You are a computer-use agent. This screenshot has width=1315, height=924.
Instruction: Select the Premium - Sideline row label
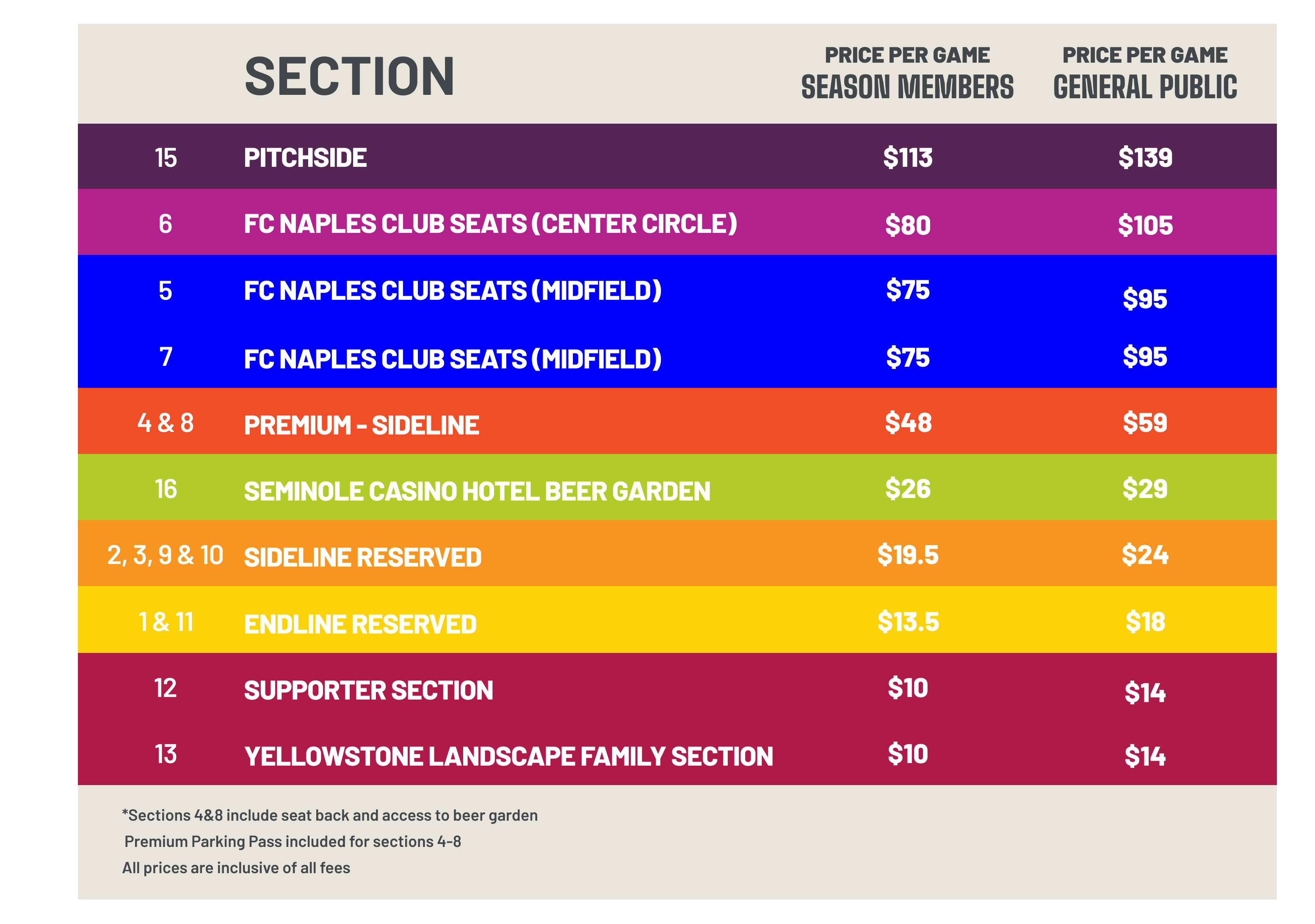coord(362,425)
